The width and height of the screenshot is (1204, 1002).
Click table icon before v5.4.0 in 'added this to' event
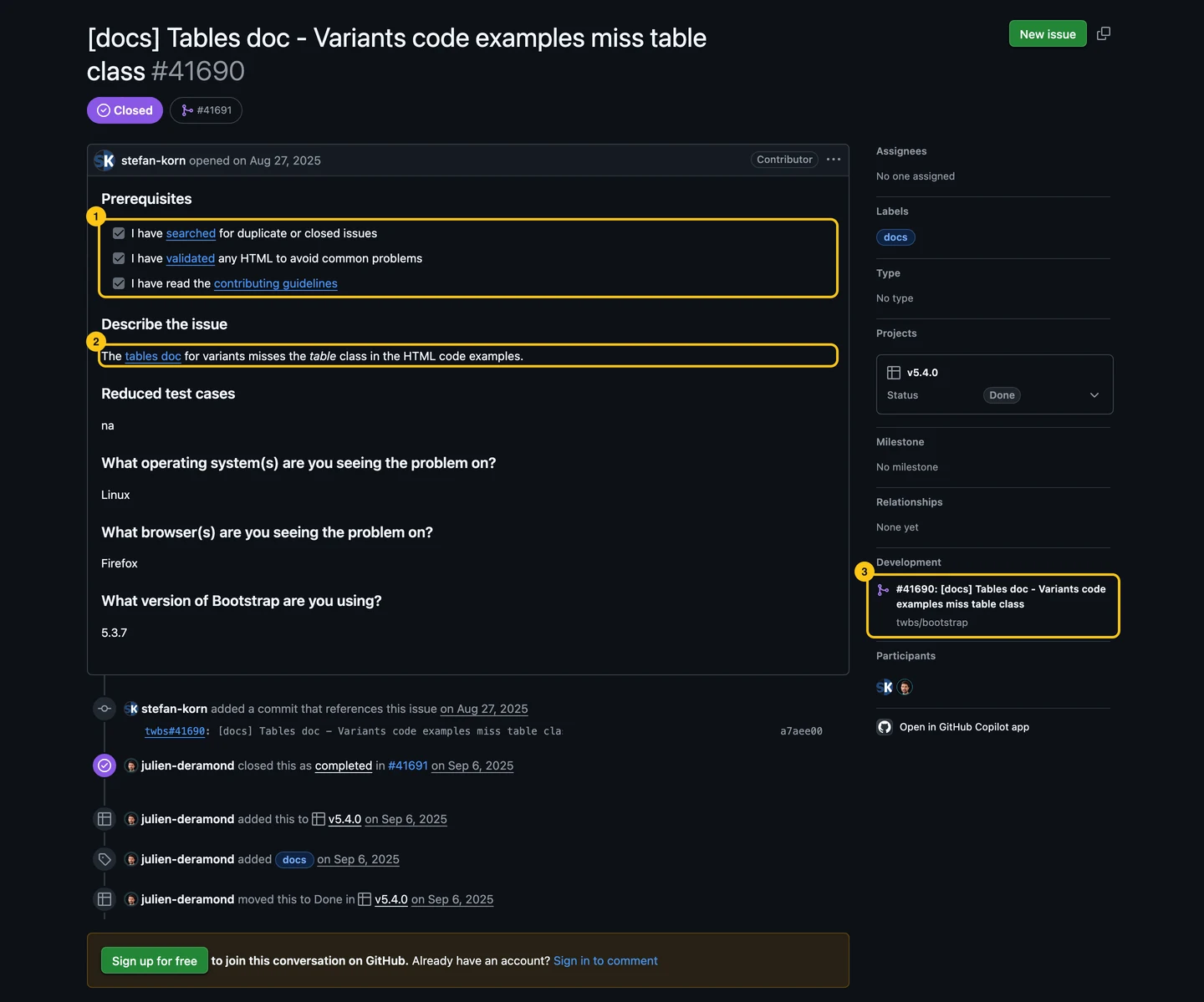pos(319,819)
